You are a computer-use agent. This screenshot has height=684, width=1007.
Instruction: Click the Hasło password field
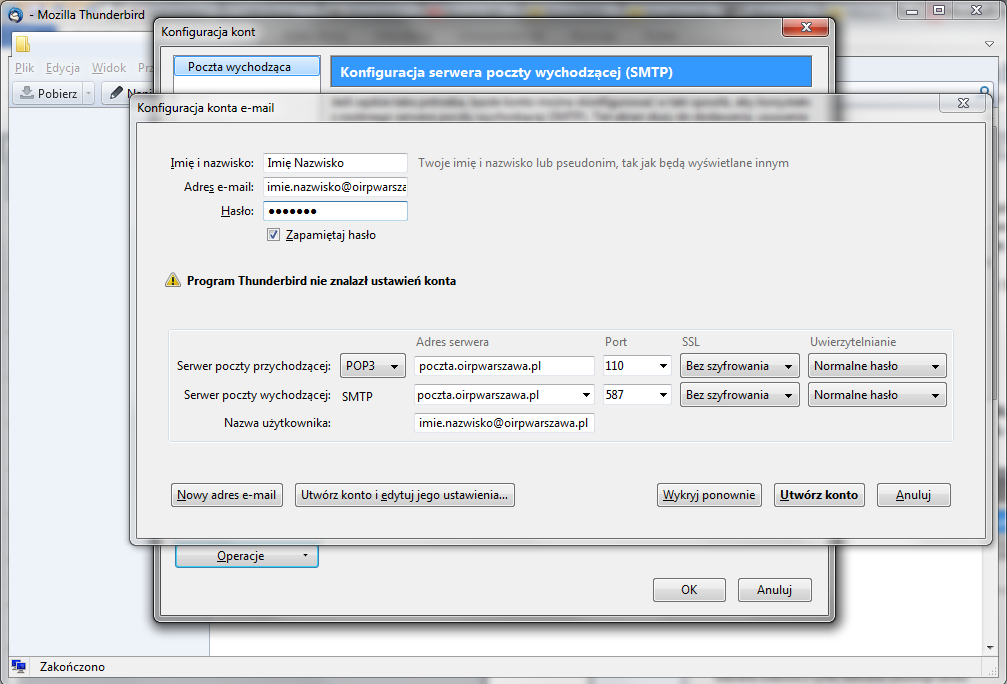pos(335,211)
